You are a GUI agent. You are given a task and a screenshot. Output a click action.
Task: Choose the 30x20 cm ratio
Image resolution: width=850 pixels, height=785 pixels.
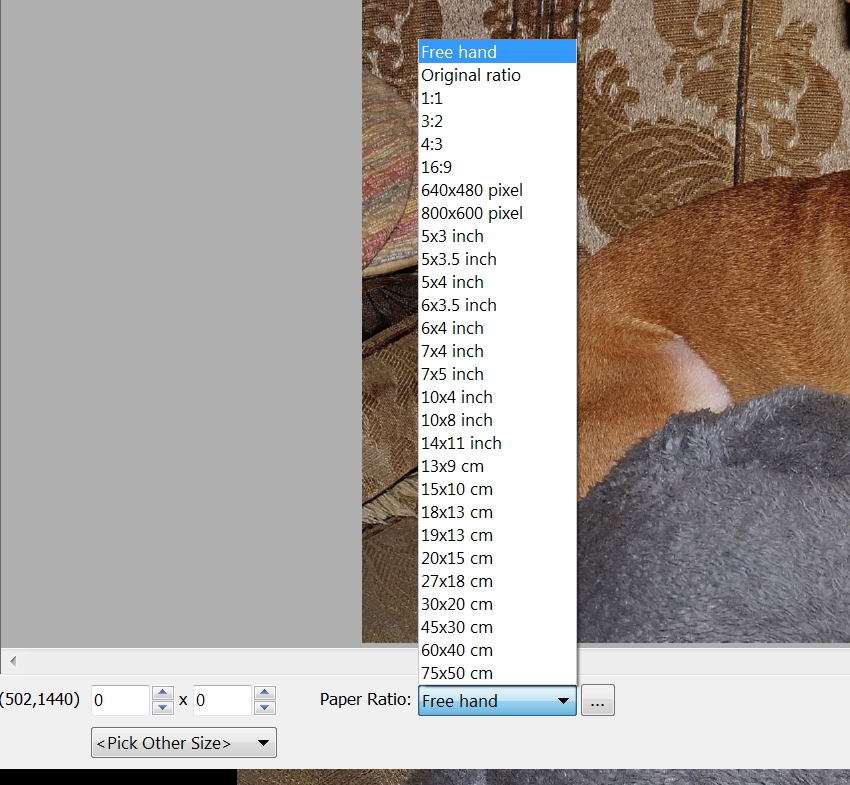pos(456,604)
